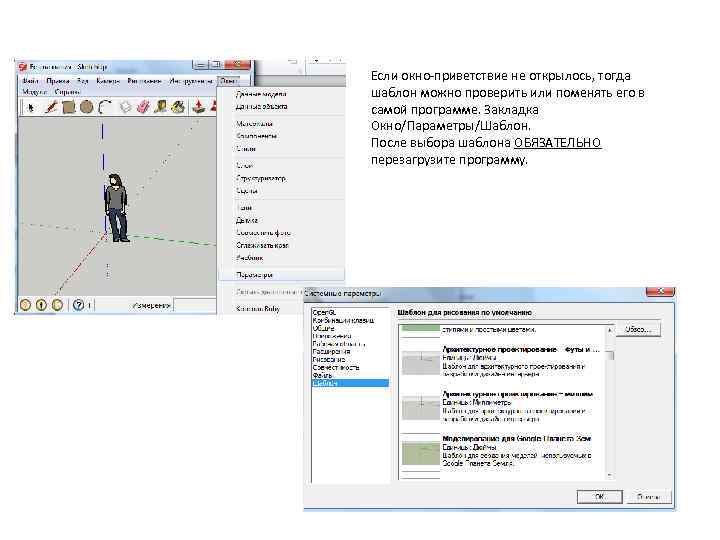The height and width of the screenshot is (540, 720).
Task: Choose the Circle drawing tool
Action: [x=86, y=107]
